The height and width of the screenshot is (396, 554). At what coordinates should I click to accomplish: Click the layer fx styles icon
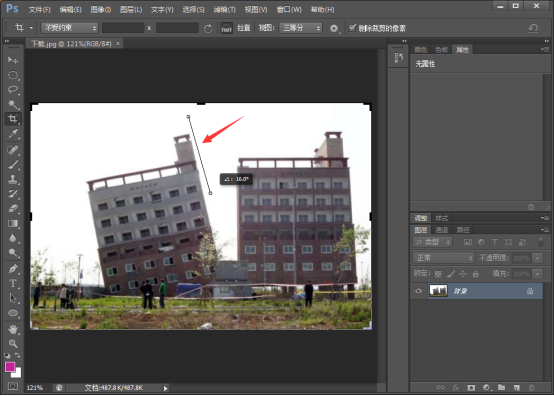456,388
